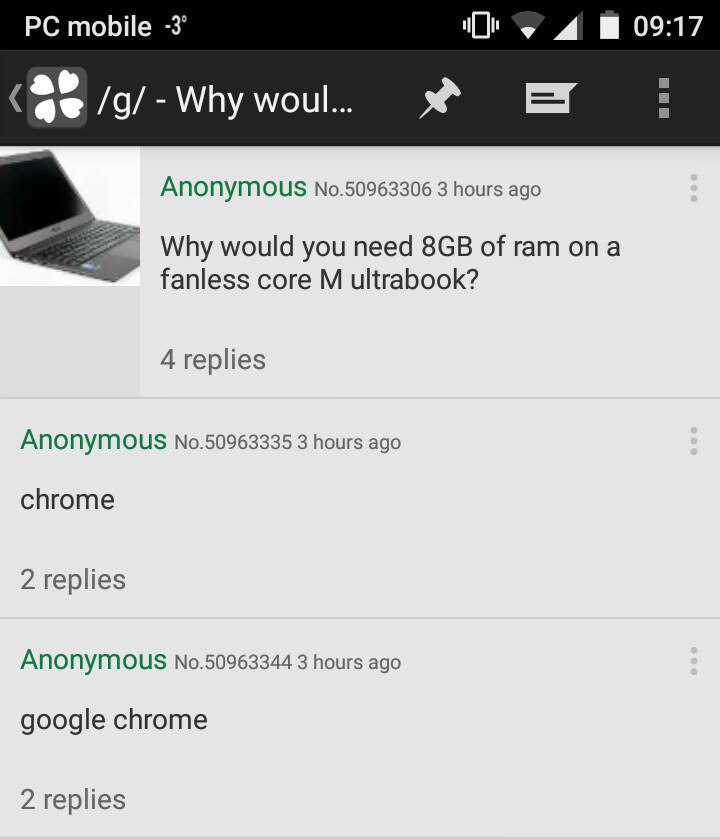The image size is (720, 839).
Task: Pin this thread with the pushpin icon
Action: coord(440,97)
